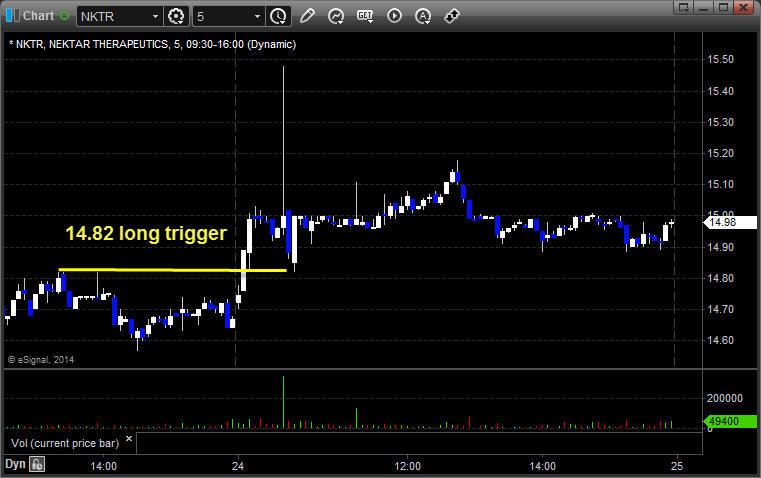Viewport: 761px width, 478px height.
Task: Click the '14.82 long trigger' text annotation
Action: 146,233
